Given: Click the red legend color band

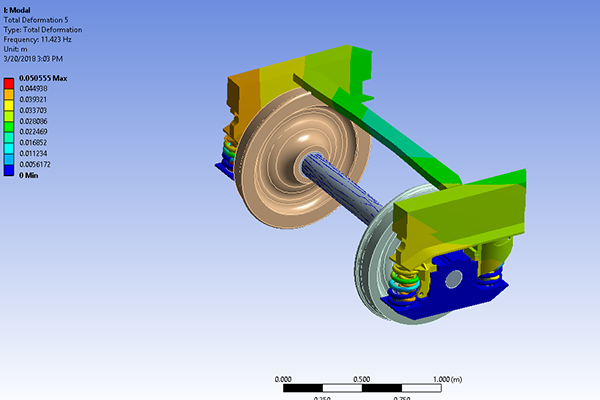Looking at the screenshot, I should pos(9,83).
